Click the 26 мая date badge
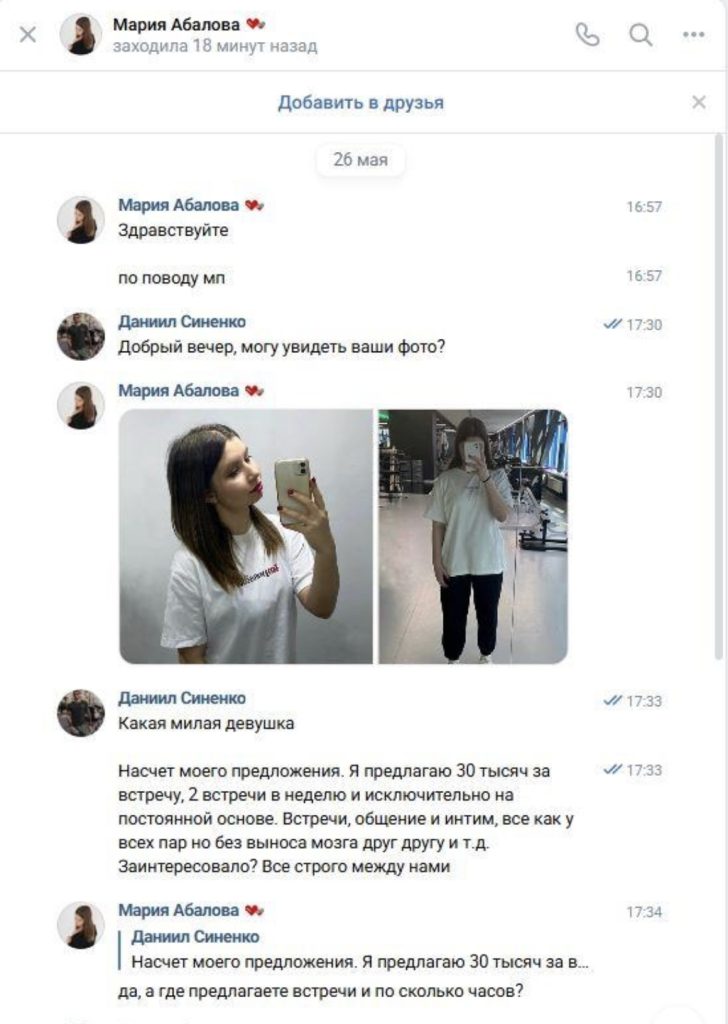The height and width of the screenshot is (1024, 728). (x=360, y=159)
